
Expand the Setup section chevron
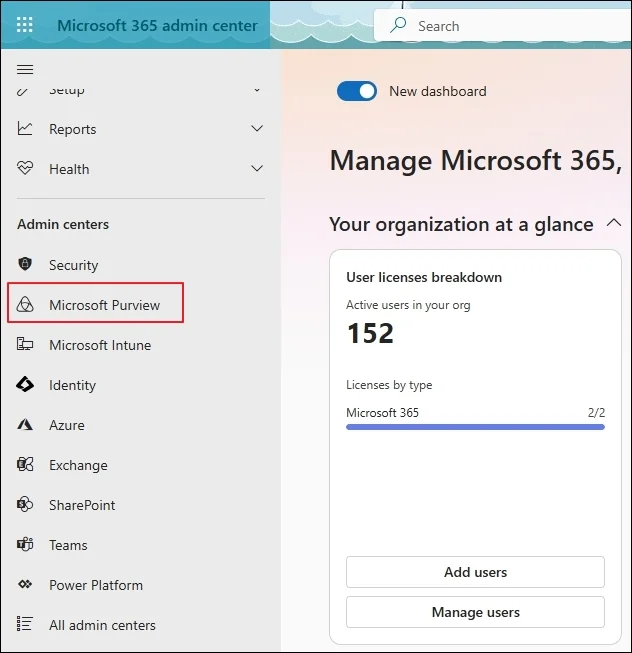tap(257, 90)
